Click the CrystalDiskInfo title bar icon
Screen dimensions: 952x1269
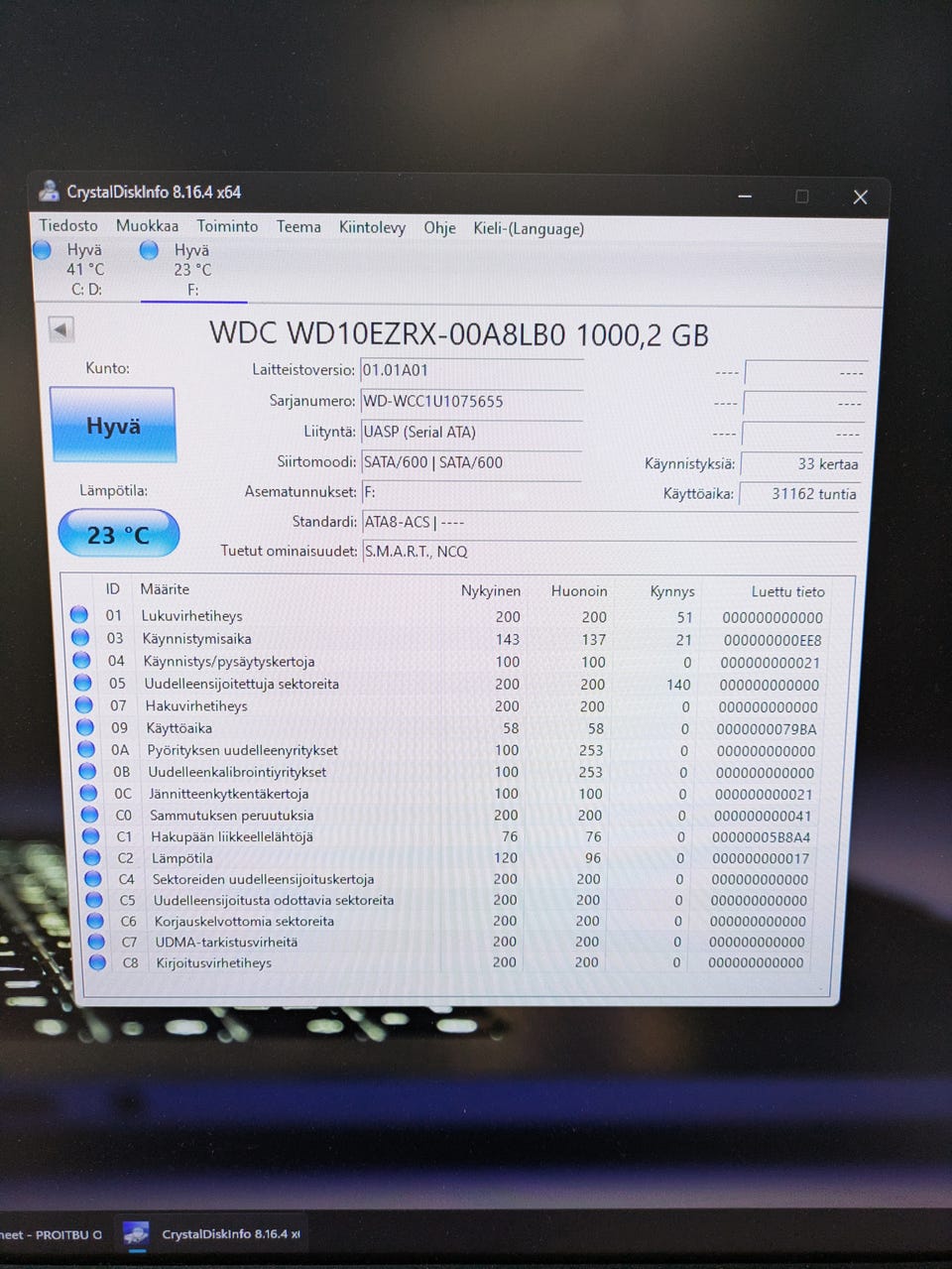pyautogui.click(x=49, y=190)
